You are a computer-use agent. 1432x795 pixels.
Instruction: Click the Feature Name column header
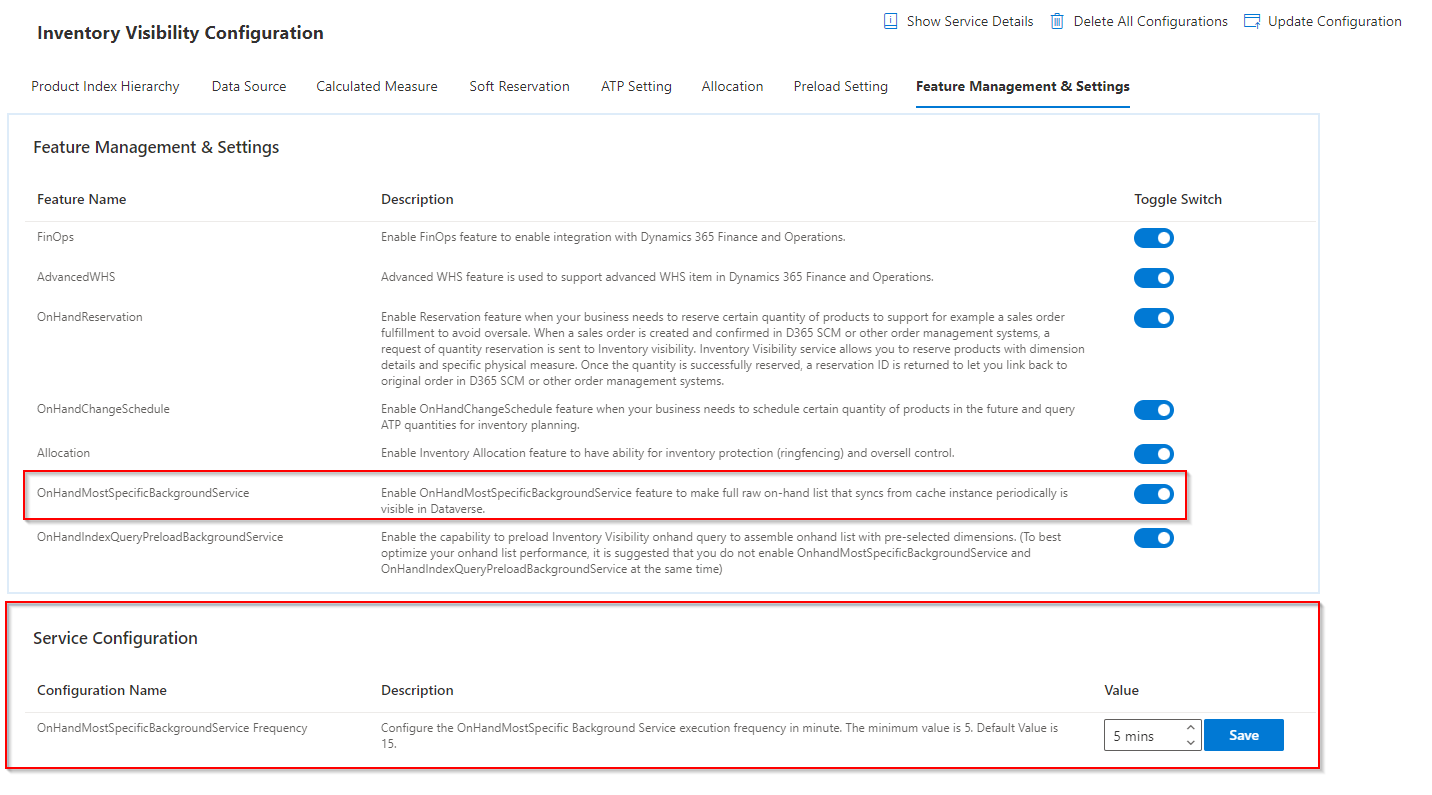[82, 199]
